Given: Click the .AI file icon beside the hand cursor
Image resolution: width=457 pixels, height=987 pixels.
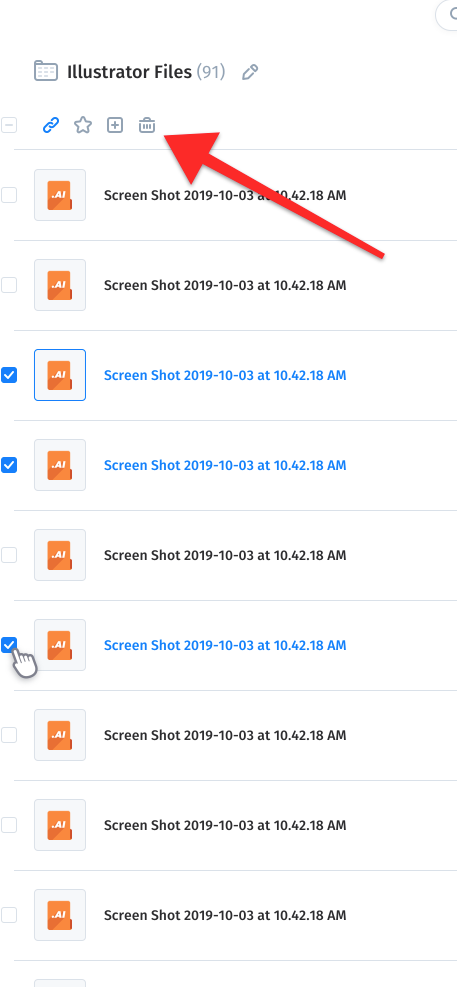Looking at the screenshot, I should point(60,645).
